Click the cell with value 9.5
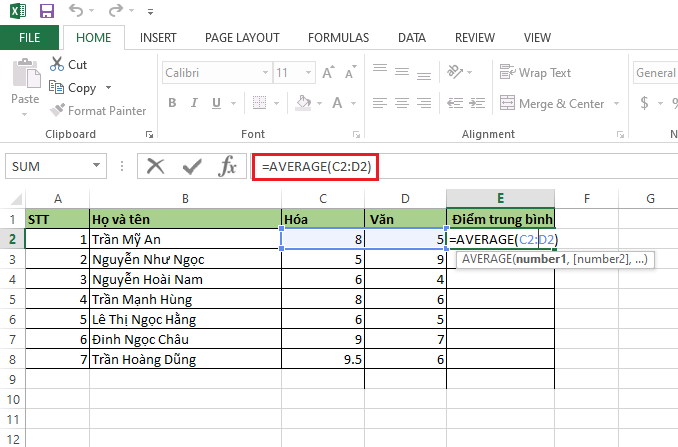This screenshot has width=678, height=447. pos(323,359)
